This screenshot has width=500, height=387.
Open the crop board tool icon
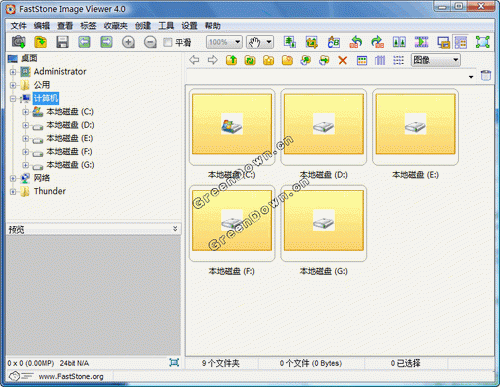point(312,42)
